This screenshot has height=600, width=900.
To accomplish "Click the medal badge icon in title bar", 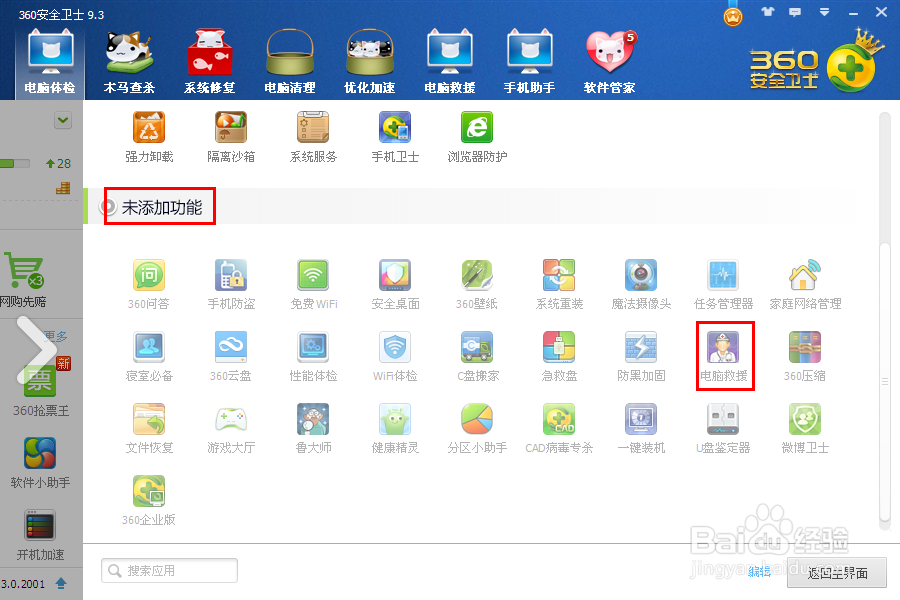I will point(733,16).
